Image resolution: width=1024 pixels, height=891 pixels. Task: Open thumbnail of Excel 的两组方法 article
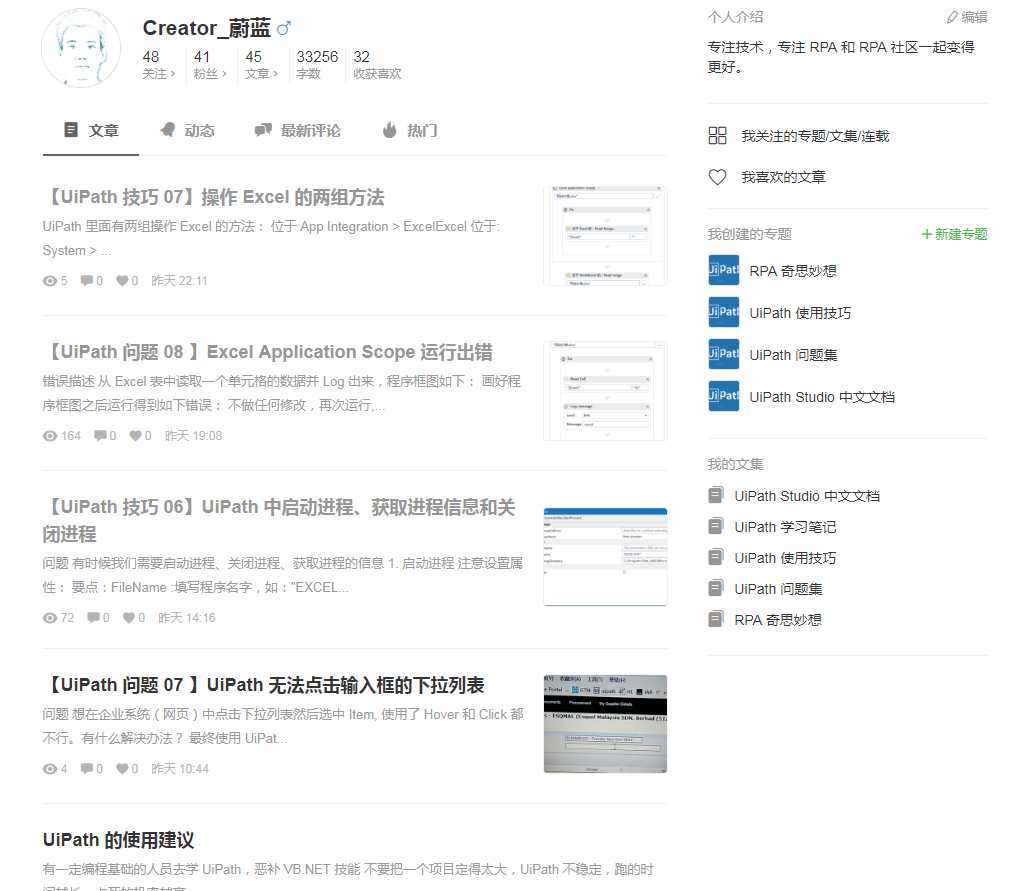coord(605,236)
